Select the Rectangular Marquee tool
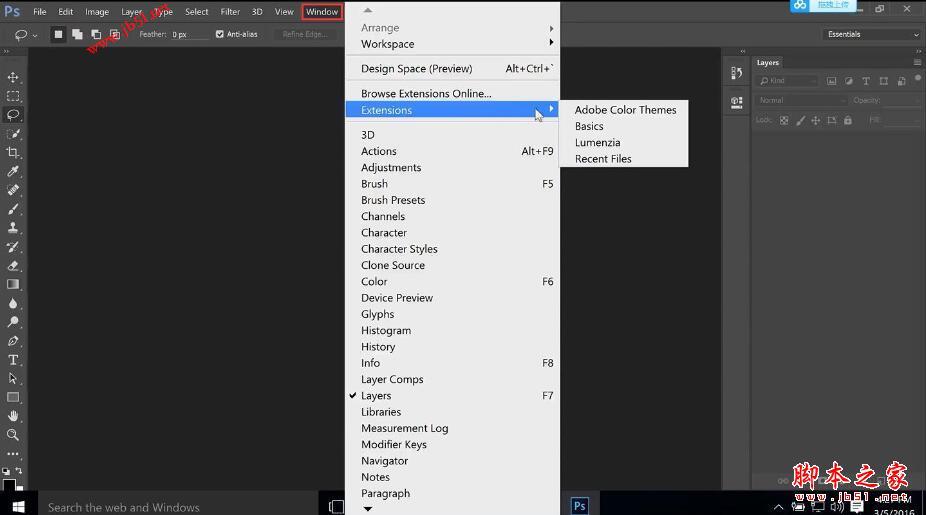The width and height of the screenshot is (926, 515). tap(12, 96)
